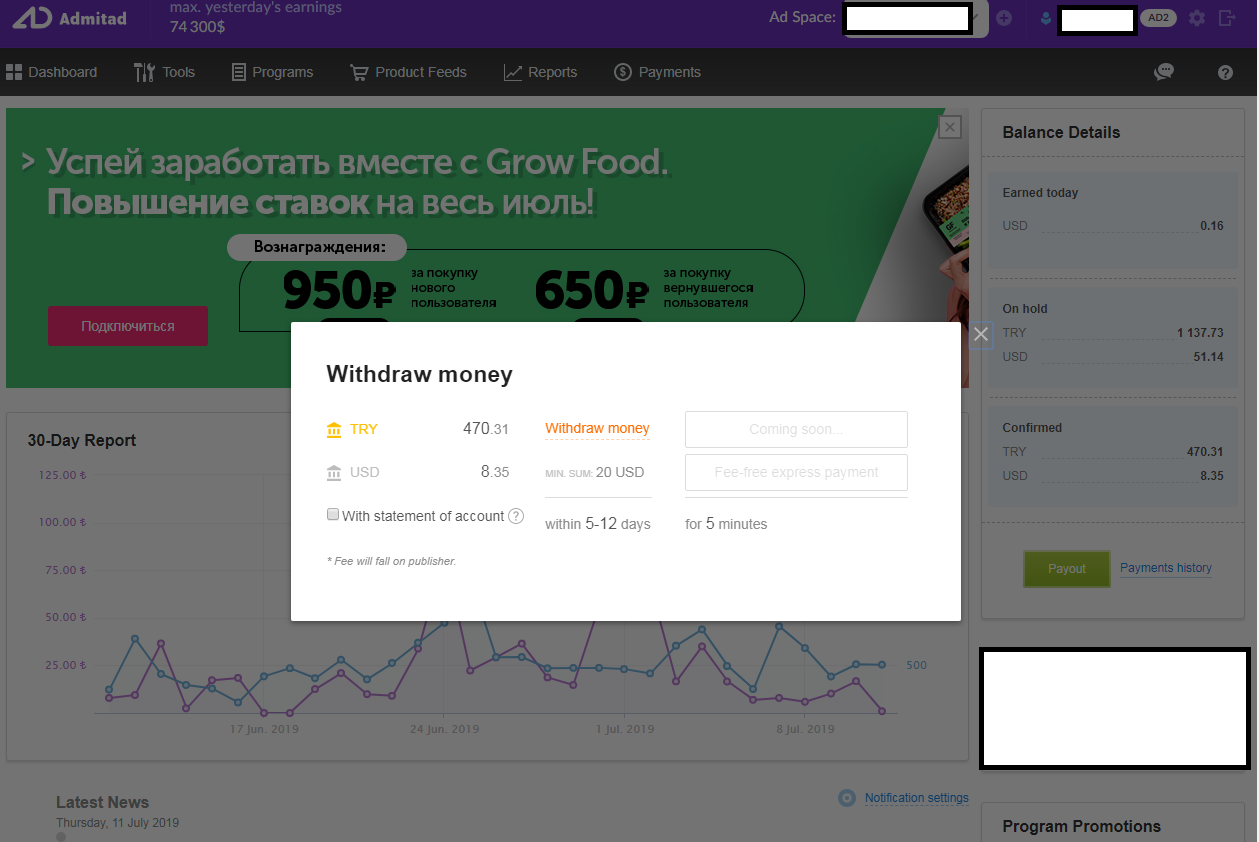Select the USD bank icon

pos(334,473)
